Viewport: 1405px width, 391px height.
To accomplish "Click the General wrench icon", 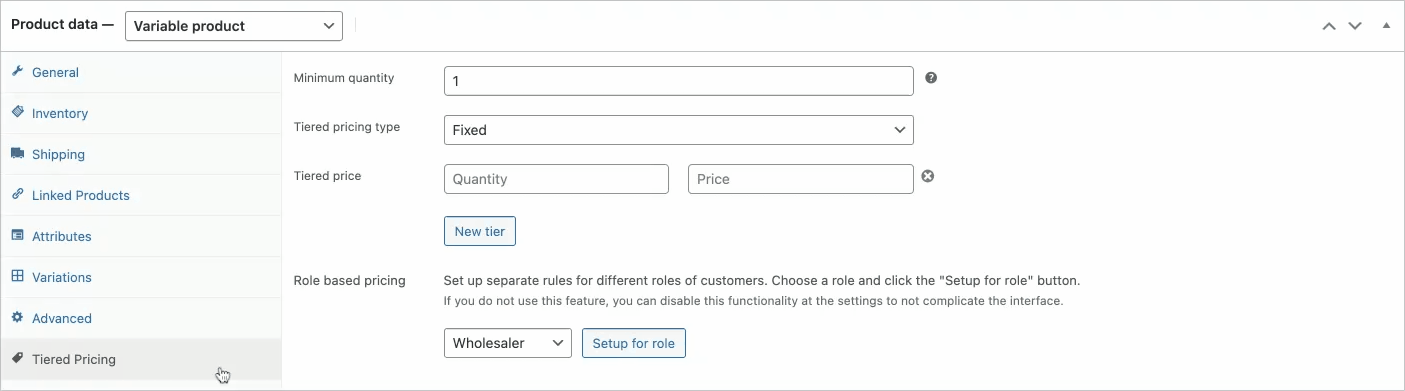I will 17,72.
